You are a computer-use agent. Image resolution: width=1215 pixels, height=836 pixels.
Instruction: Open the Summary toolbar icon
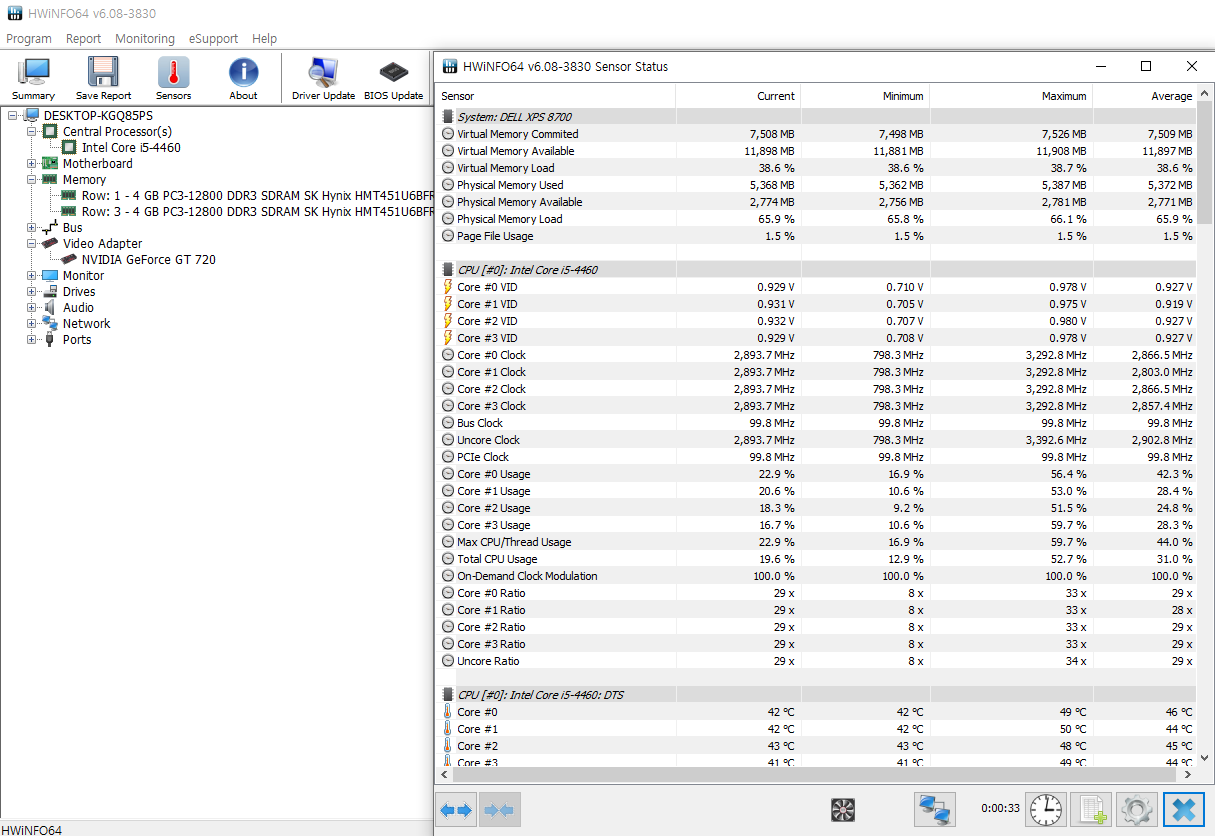(x=34, y=79)
